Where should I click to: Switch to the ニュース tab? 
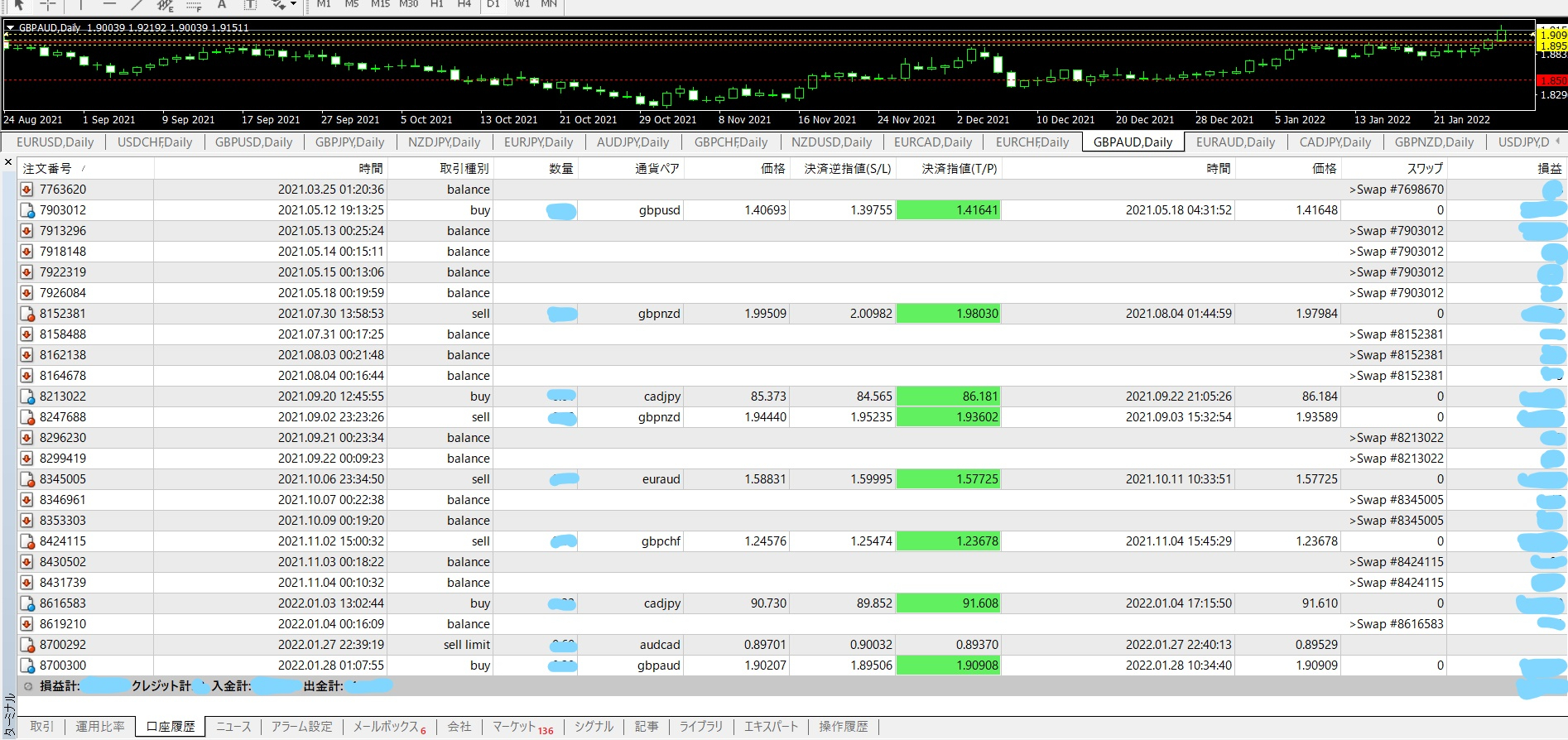pos(233,727)
